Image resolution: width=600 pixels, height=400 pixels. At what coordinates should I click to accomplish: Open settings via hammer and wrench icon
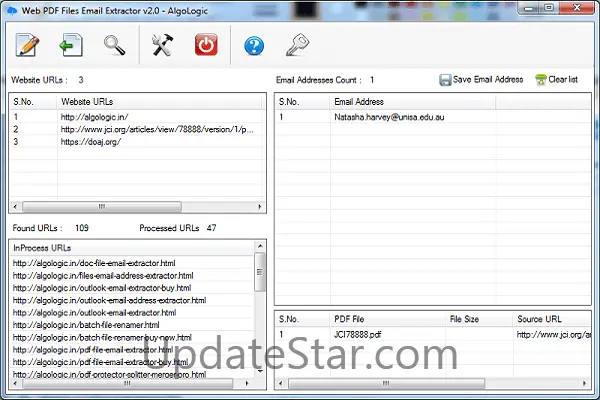(162, 45)
